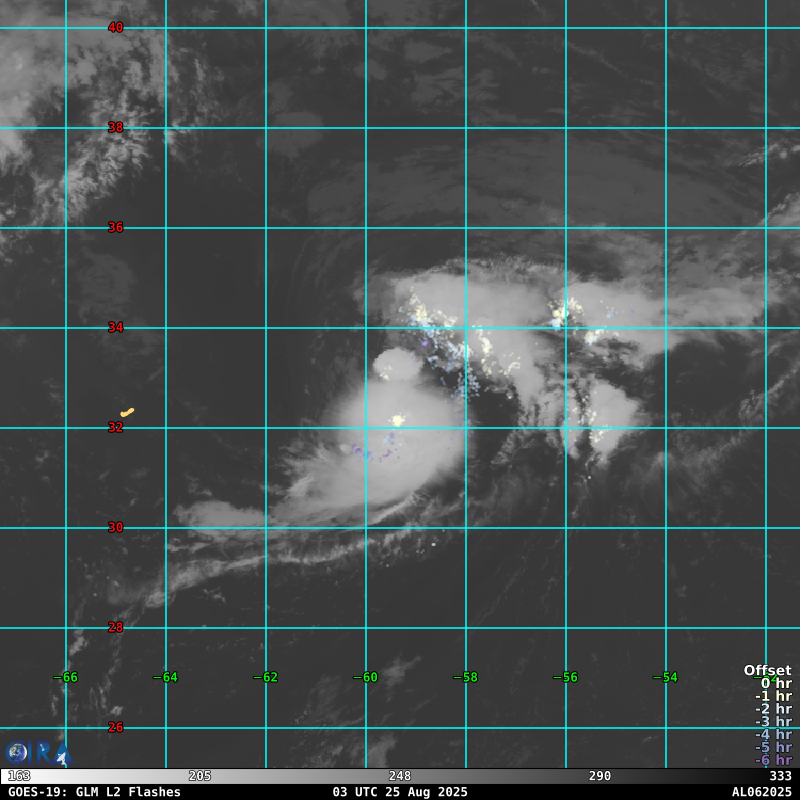800x800 pixels.
Task: Click longitude label -58
Action: (465, 678)
